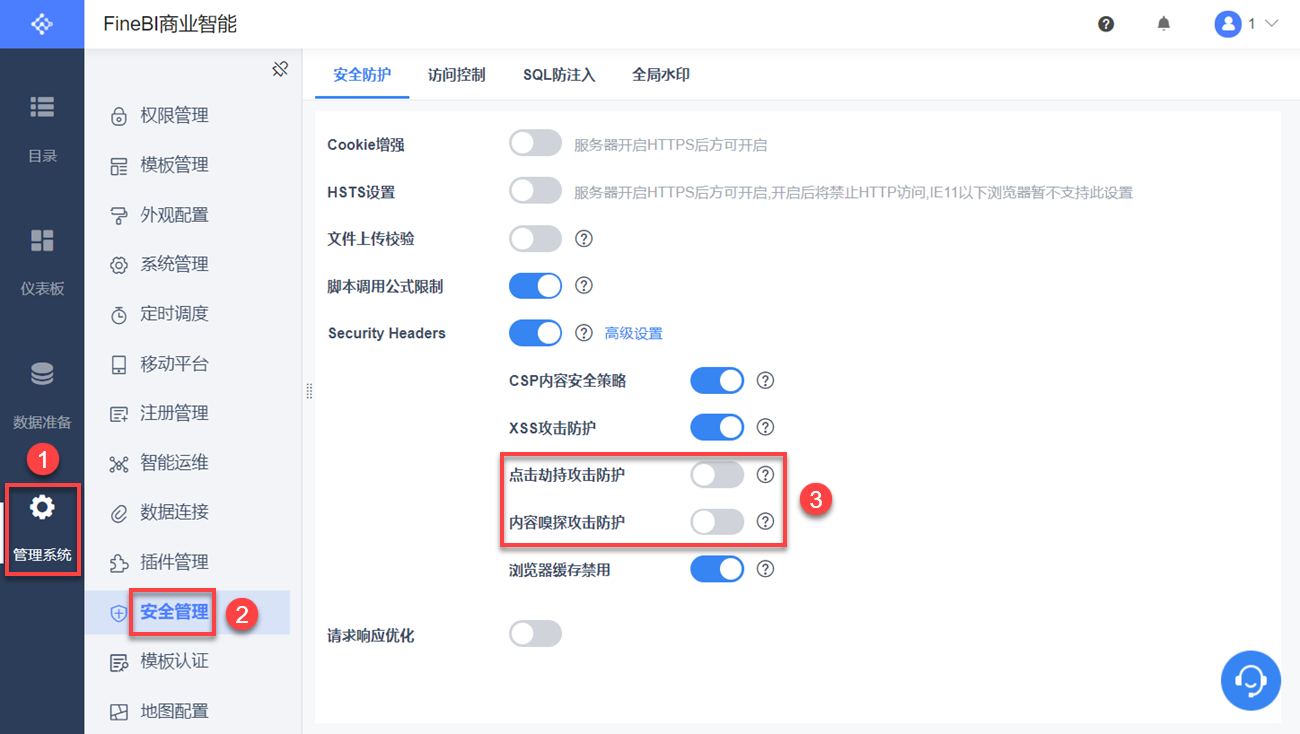Switch to the 访问控制 tab
Screen dimensions: 1300x734
pyautogui.click(x=456, y=75)
